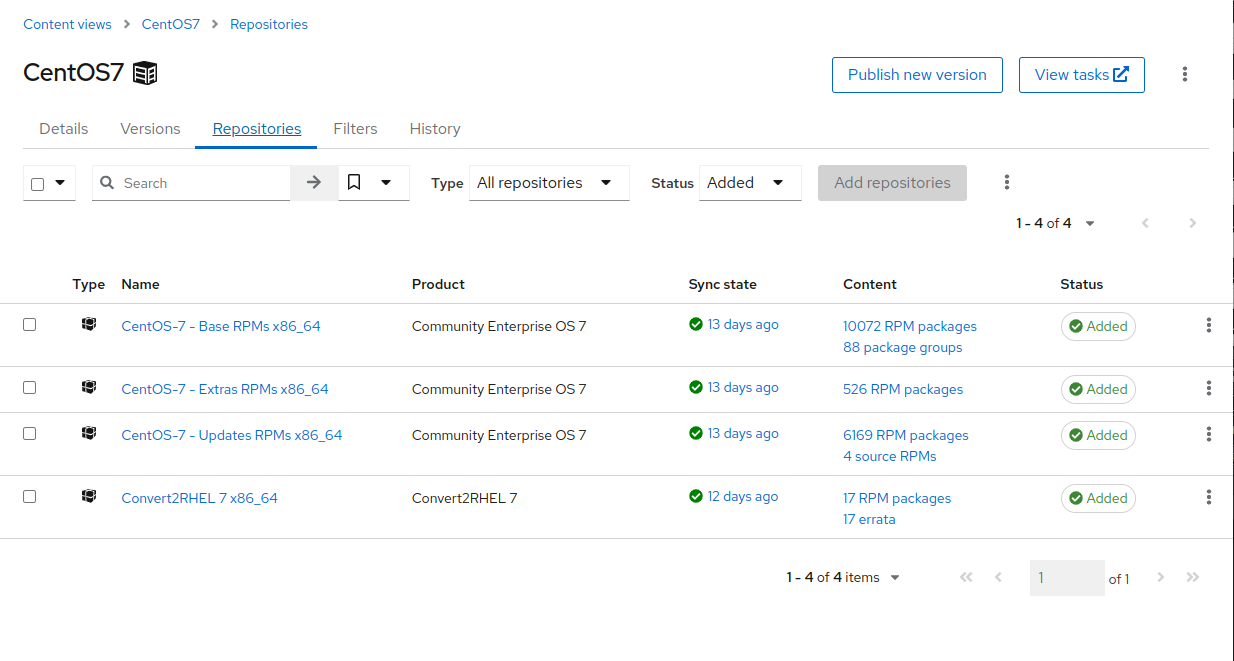Open row actions for CentOS-7 Updates RPMs

coord(1209,434)
